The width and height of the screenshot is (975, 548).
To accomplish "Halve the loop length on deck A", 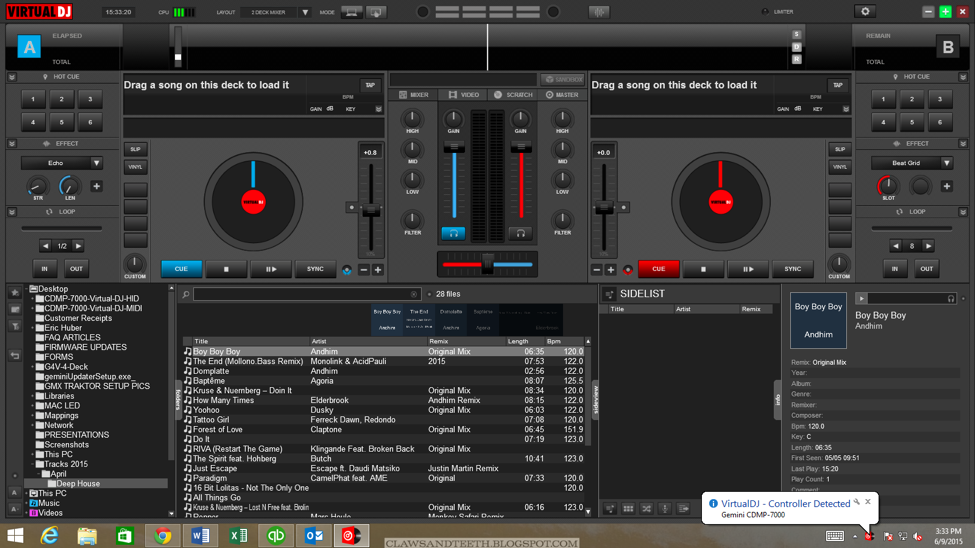I will click(x=45, y=246).
